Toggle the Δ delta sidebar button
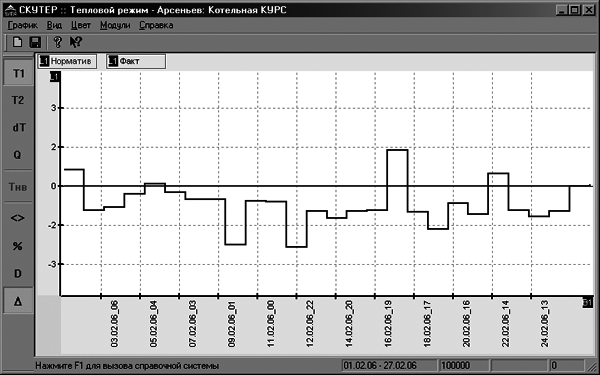The height and width of the screenshot is (375, 600). click(18, 302)
